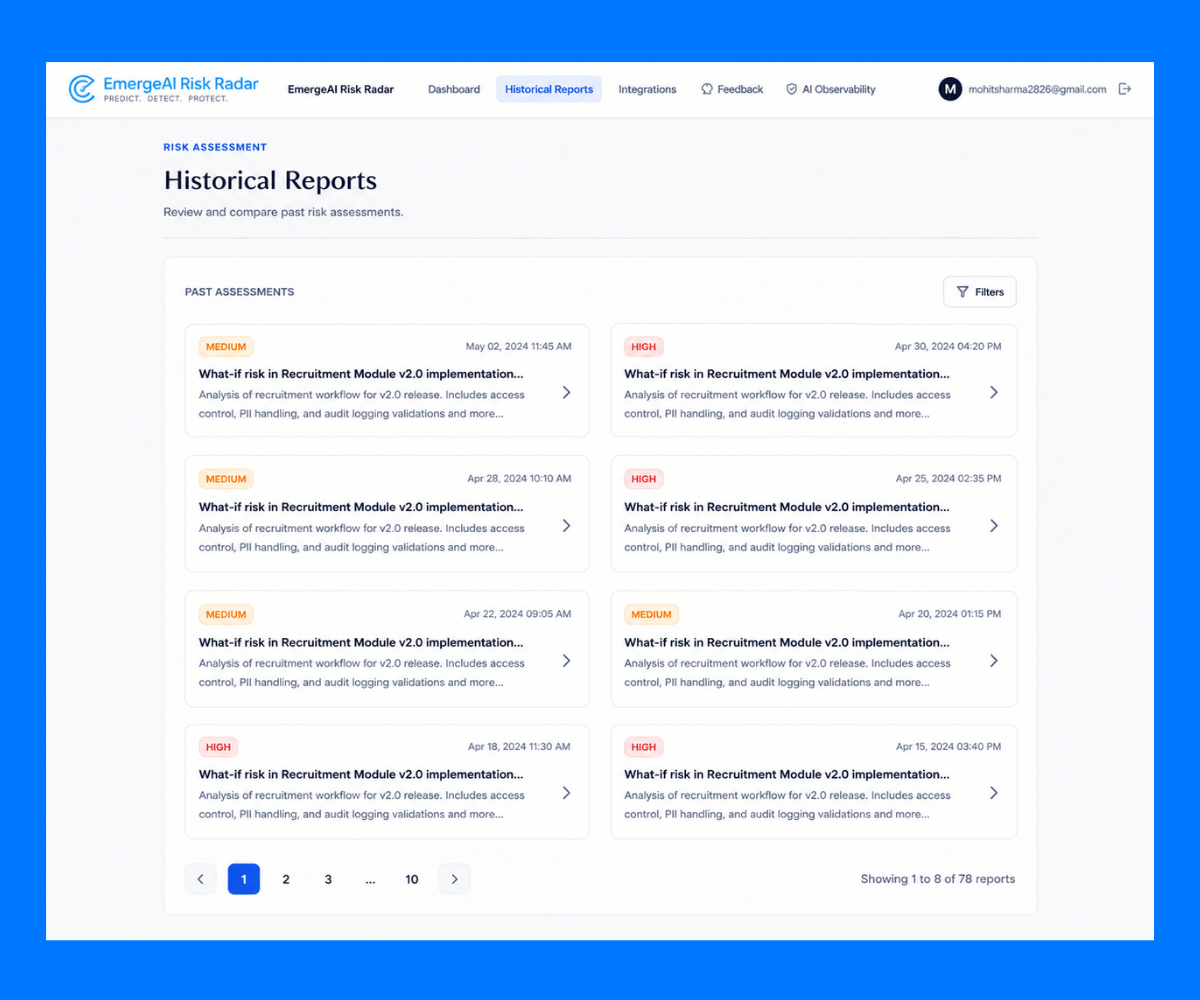
Task: Click the May 02 report title text
Action: (361, 374)
